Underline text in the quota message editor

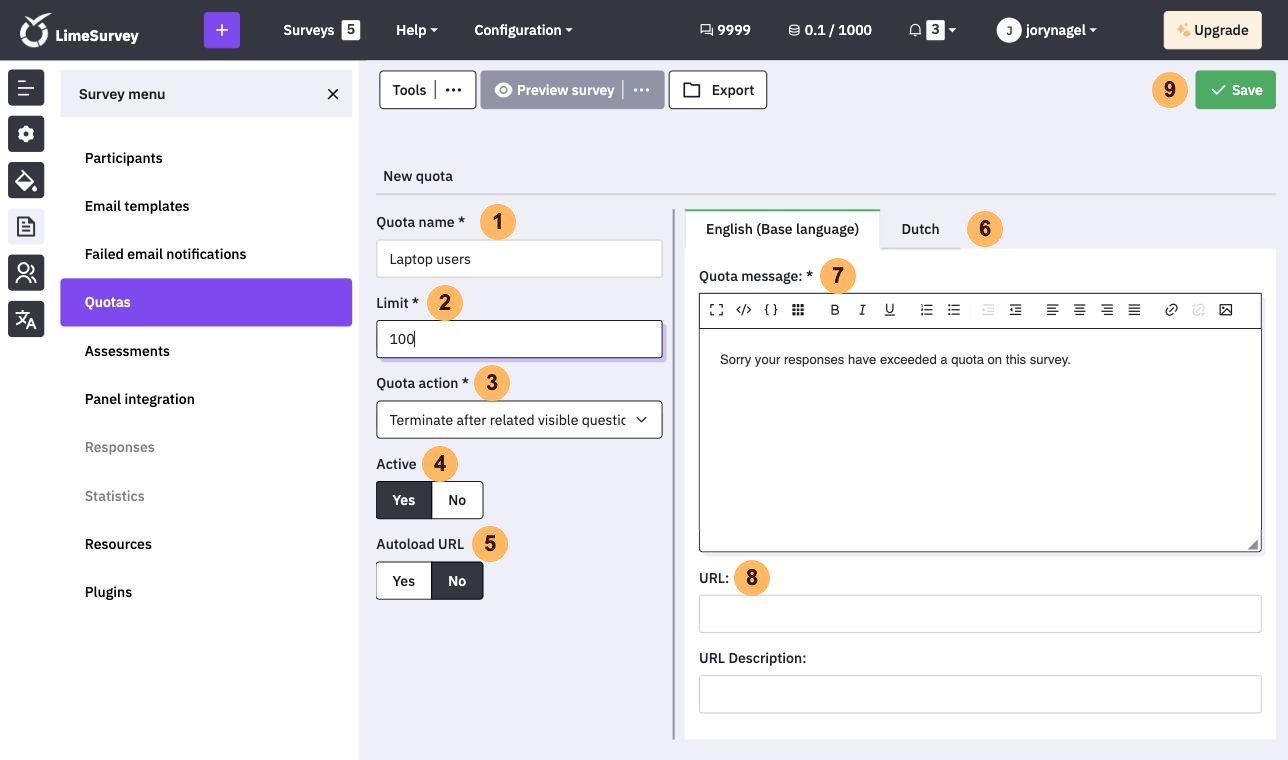[889, 310]
